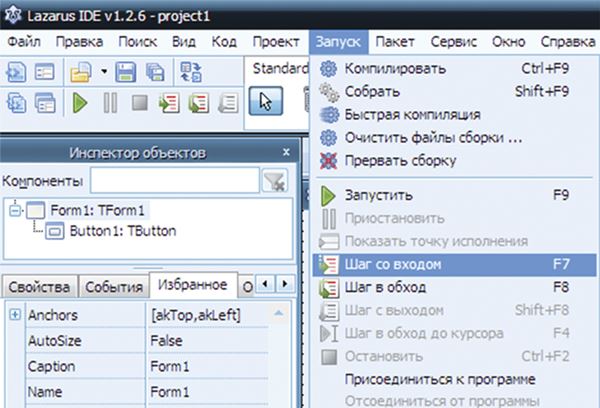Click the View Units toolbar icon
Viewport: 600px width, 408px height.
point(16,103)
